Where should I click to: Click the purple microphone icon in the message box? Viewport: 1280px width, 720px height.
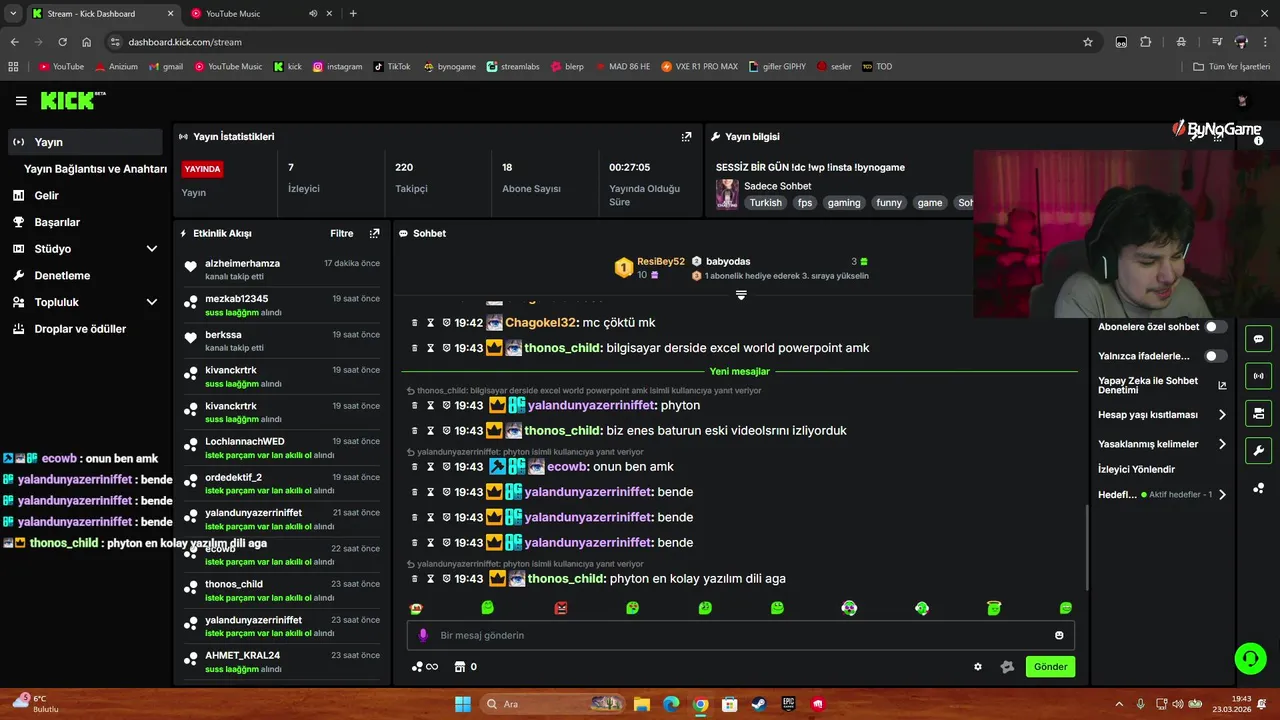423,635
